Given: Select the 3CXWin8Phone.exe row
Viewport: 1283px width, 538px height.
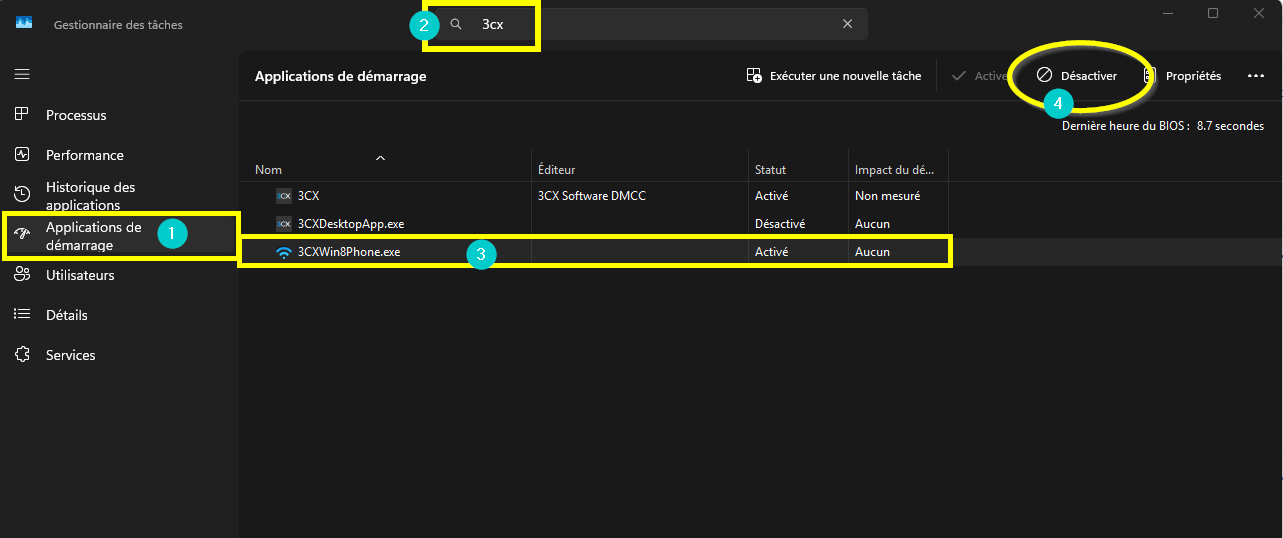Looking at the screenshot, I should [x=597, y=252].
